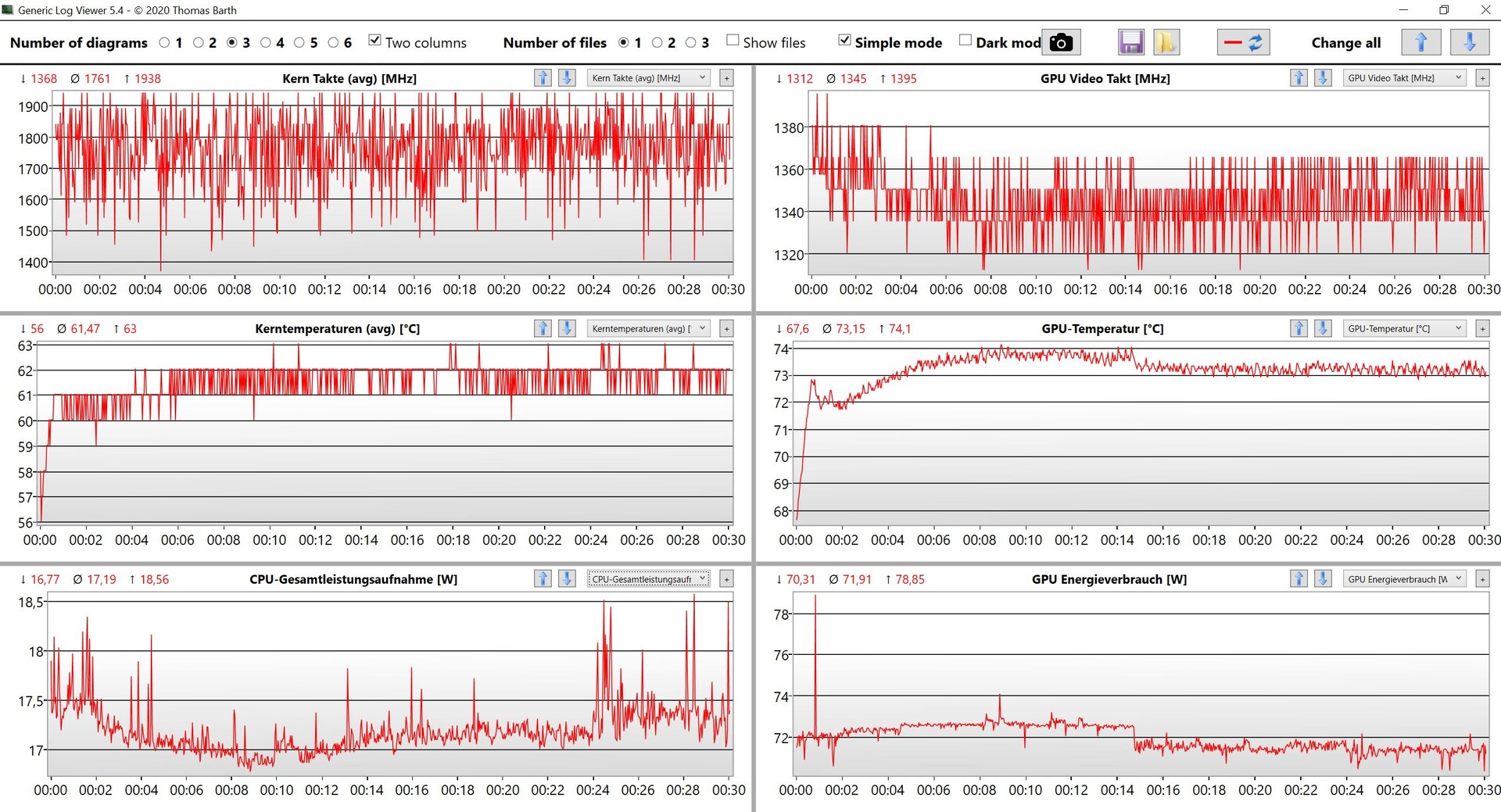
Task: Enable the Dark mode checkbox
Action: click(965, 41)
